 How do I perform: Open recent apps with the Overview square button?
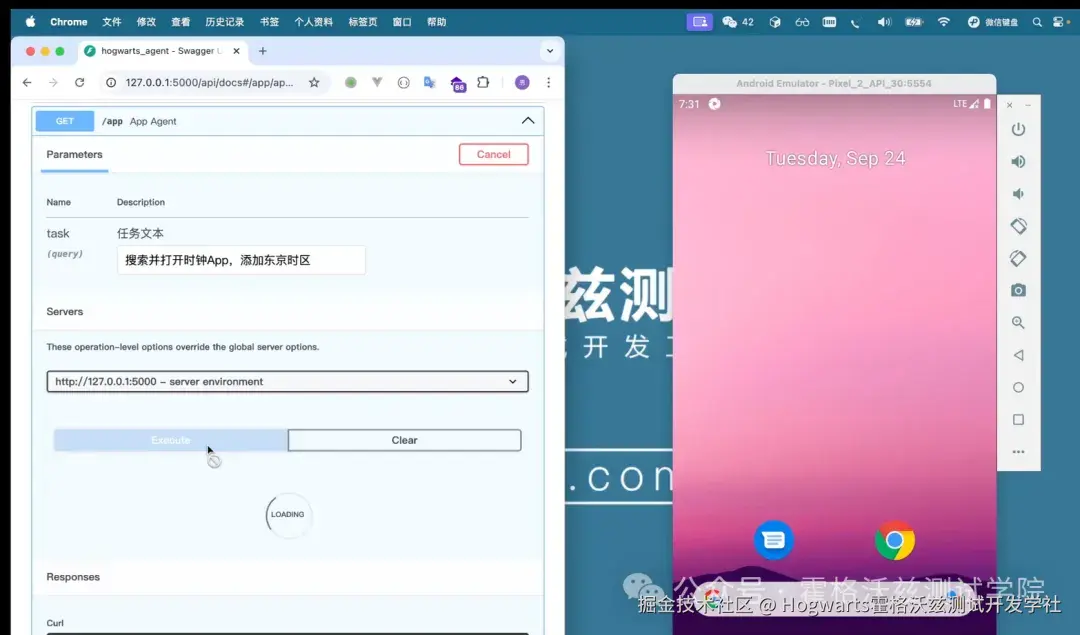[1018, 419]
